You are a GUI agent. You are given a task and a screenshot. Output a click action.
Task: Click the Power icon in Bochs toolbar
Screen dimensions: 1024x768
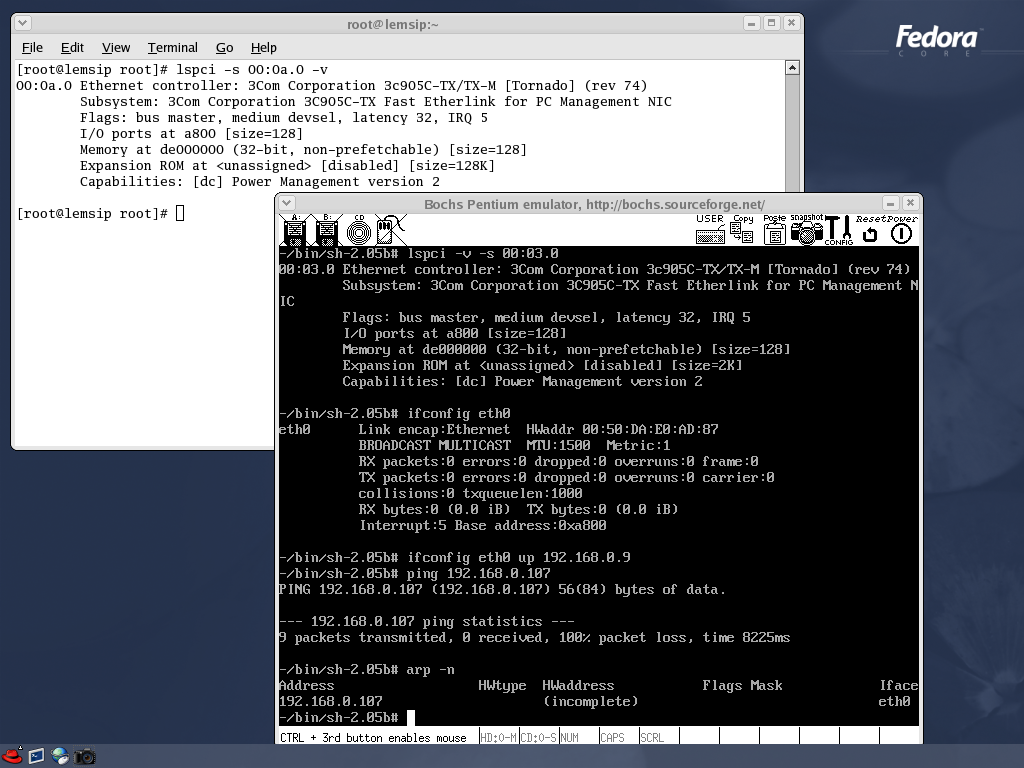[x=902, y=230]
